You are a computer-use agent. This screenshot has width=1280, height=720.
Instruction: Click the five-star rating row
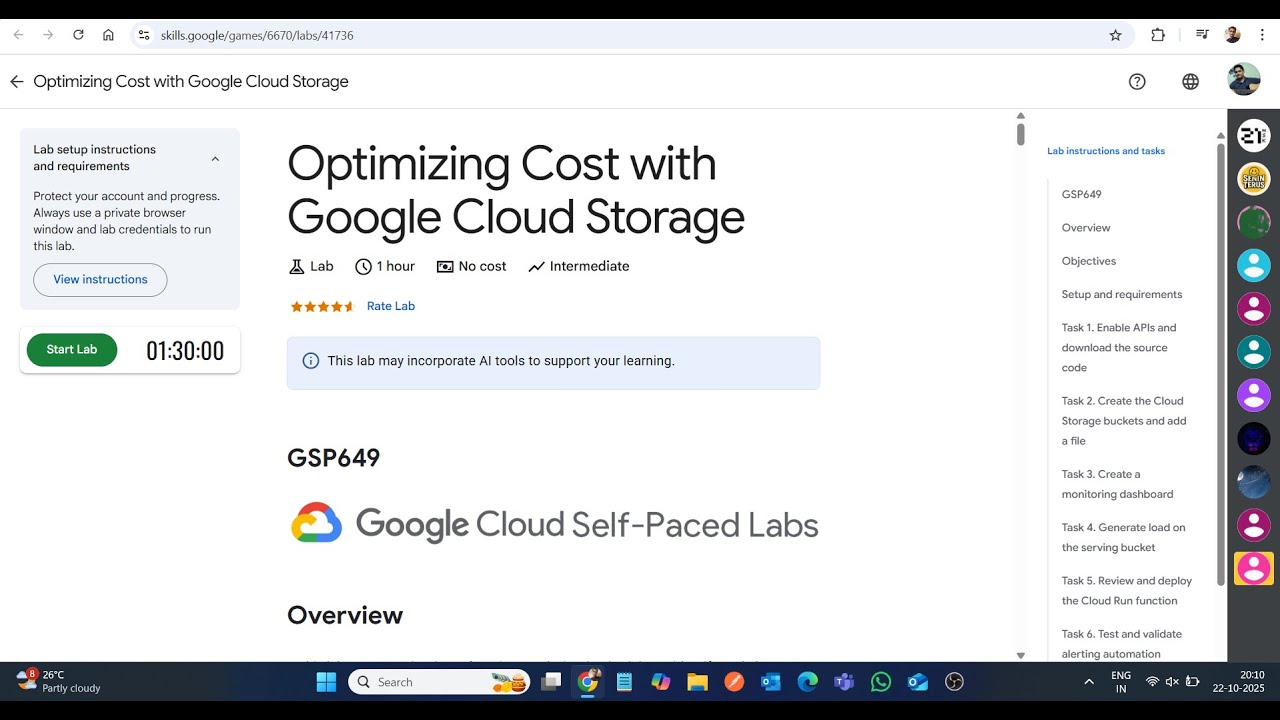[x=322, y=307]
